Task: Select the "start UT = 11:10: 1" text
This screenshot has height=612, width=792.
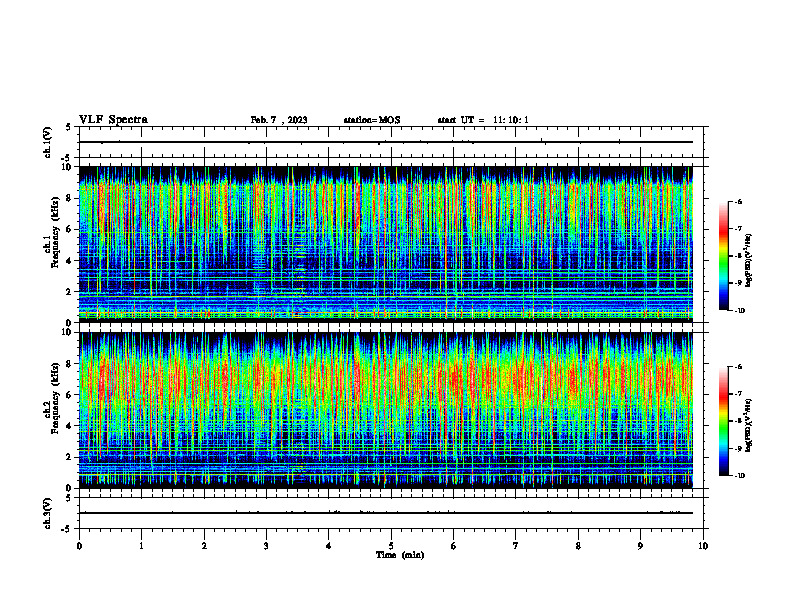Action: coord(483,120)
